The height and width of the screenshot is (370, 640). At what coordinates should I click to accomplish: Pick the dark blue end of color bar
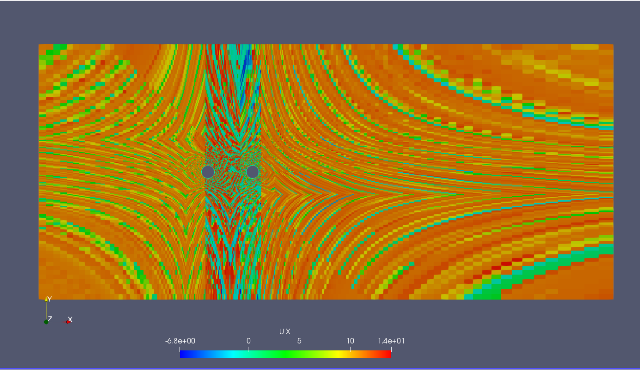(x=183, y=354)
